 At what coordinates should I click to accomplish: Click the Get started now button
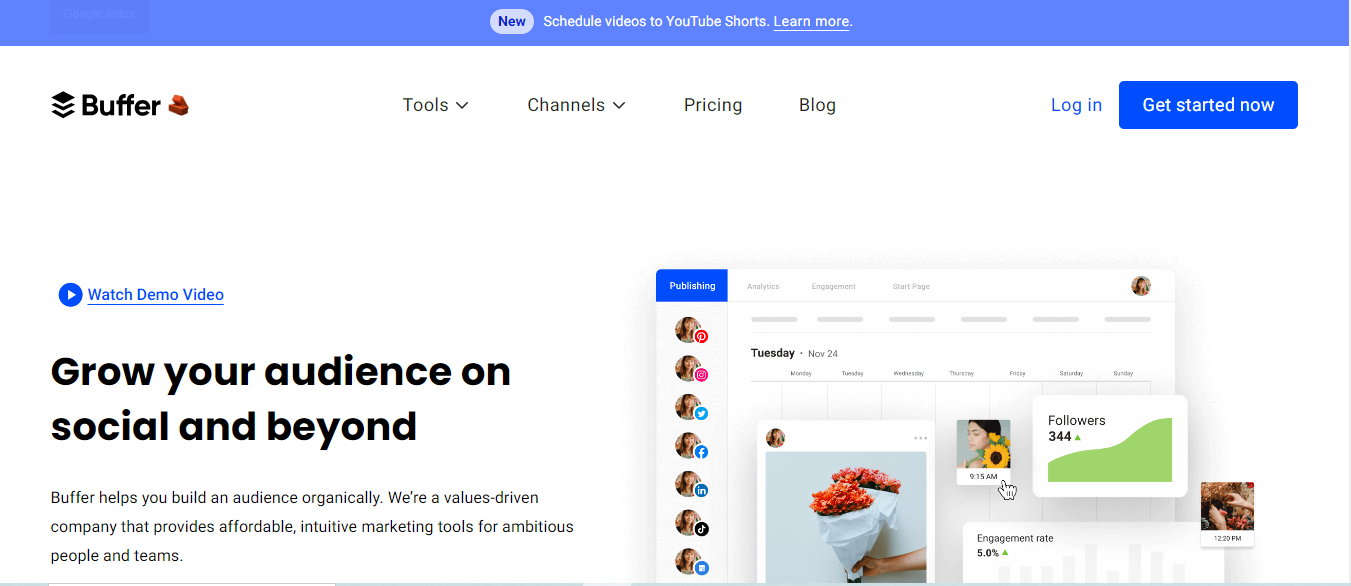pyautogui.click(x=1208, y=105)
